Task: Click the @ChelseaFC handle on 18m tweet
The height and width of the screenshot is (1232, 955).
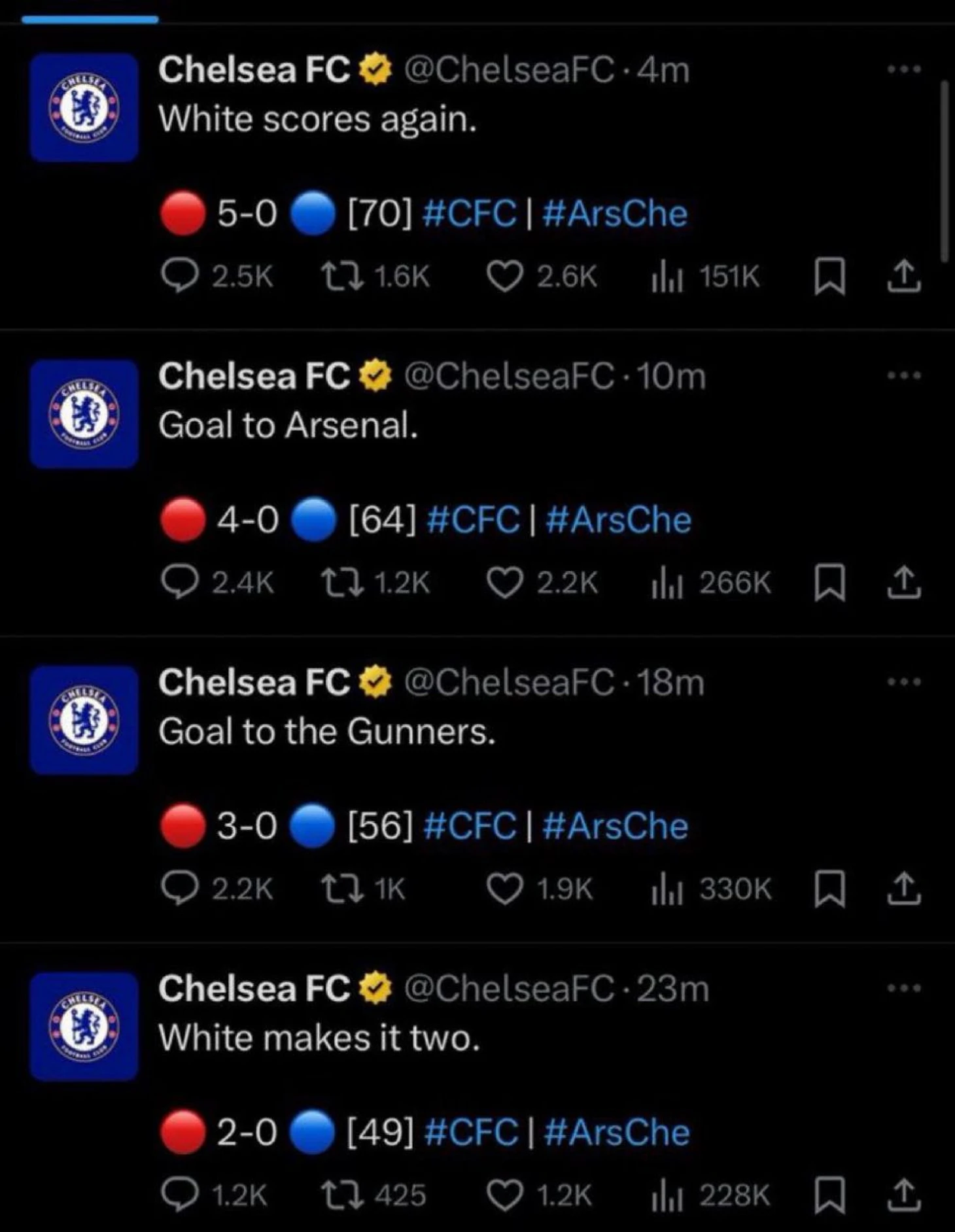Action: tap(509, 682)
